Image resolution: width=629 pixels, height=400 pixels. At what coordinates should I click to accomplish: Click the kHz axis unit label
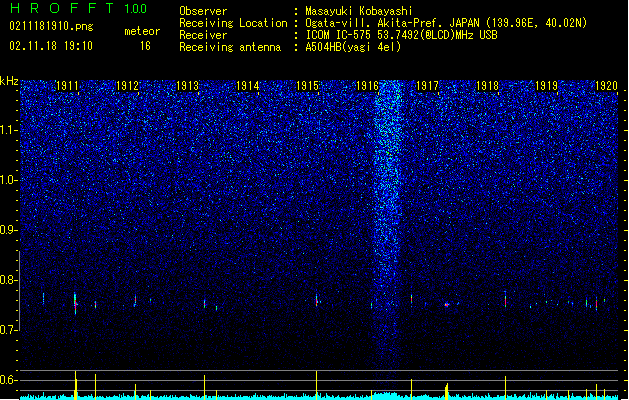[9, 81]
